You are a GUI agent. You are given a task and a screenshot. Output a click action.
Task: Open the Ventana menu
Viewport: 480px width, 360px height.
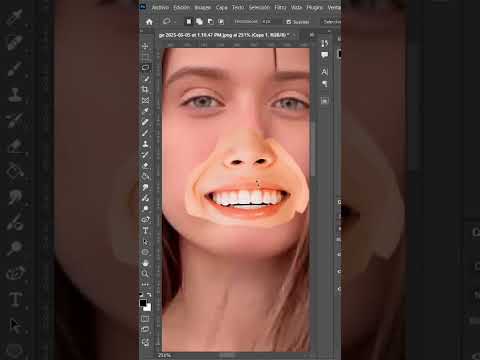[x=334, y=7]
